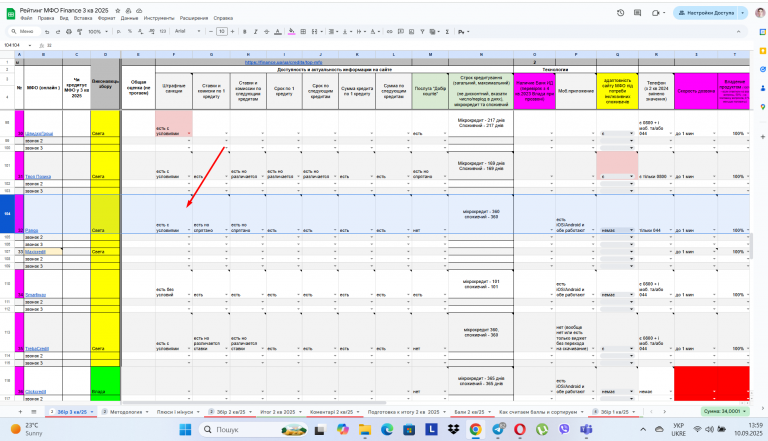Open the Maxicredit link
This screenshot has width=768, height=441.
point(34,252)
